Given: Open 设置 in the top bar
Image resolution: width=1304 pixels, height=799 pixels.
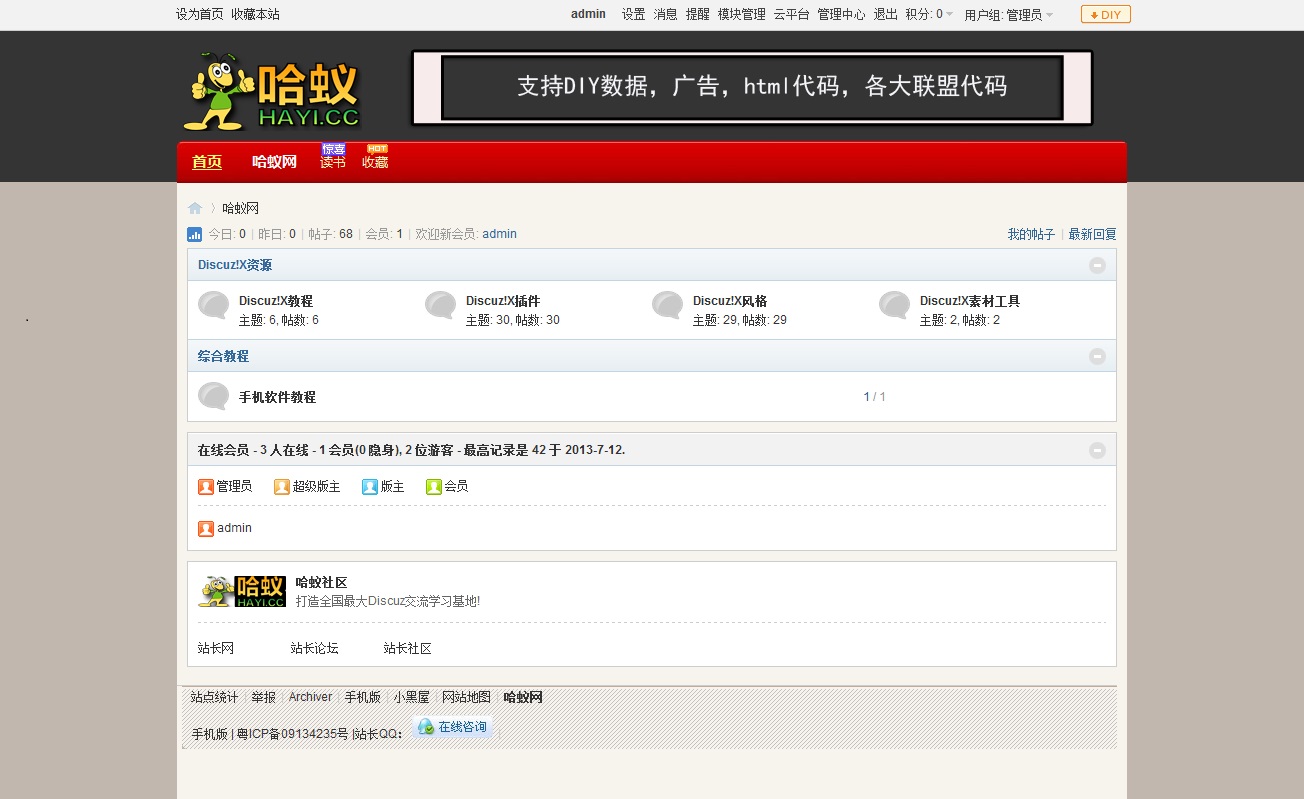Looking at the screenshot, I should tap(633, 15).
